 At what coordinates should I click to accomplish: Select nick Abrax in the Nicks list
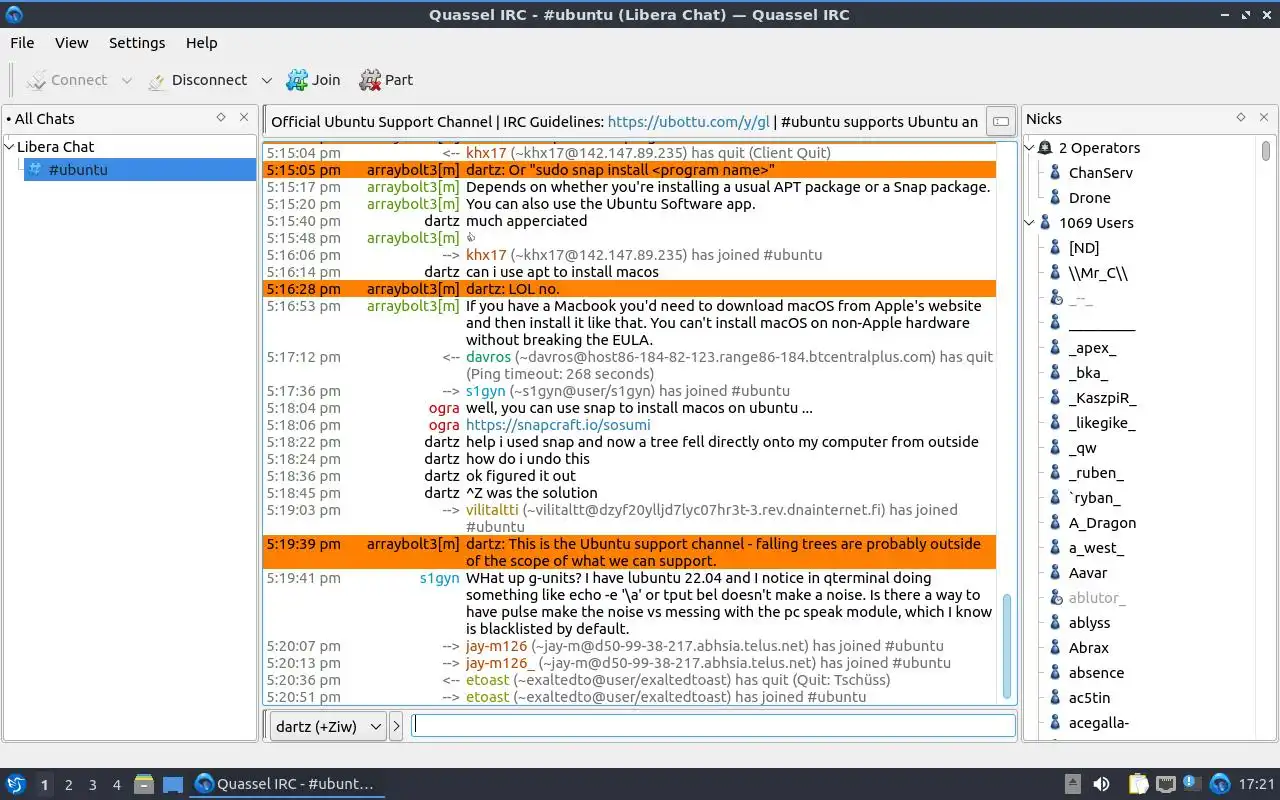(x=1089, y=647)
